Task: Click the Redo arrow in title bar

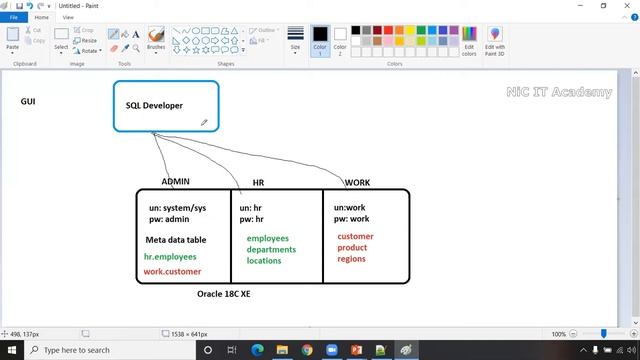Action: [x=40, y=6]
